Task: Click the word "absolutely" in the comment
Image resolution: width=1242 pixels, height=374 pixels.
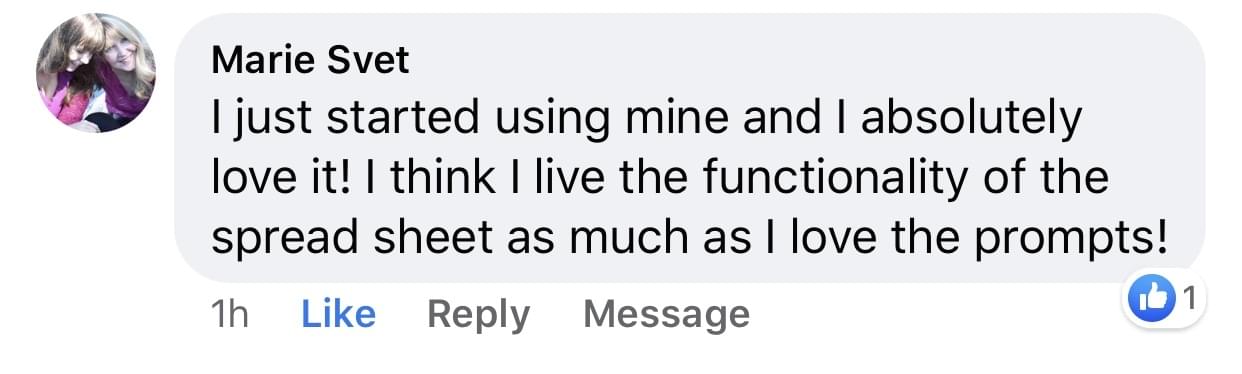Action: click(972, 120)
